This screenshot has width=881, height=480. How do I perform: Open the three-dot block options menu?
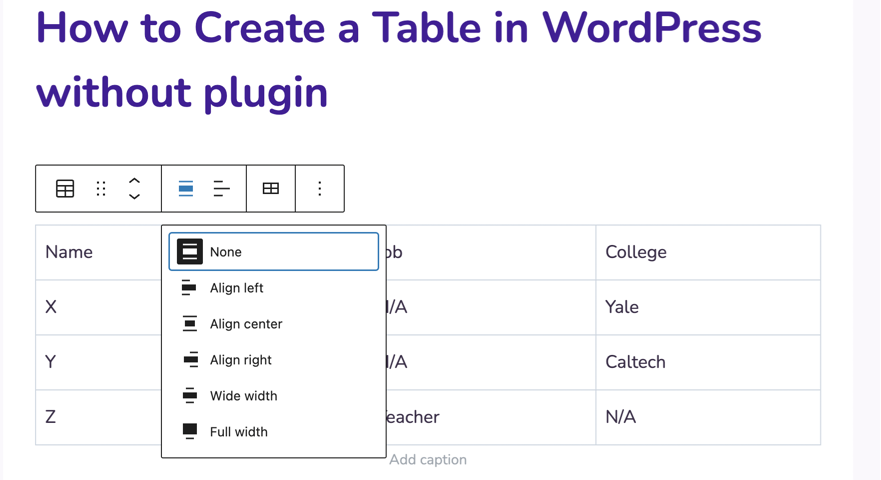tap(320, 188)
